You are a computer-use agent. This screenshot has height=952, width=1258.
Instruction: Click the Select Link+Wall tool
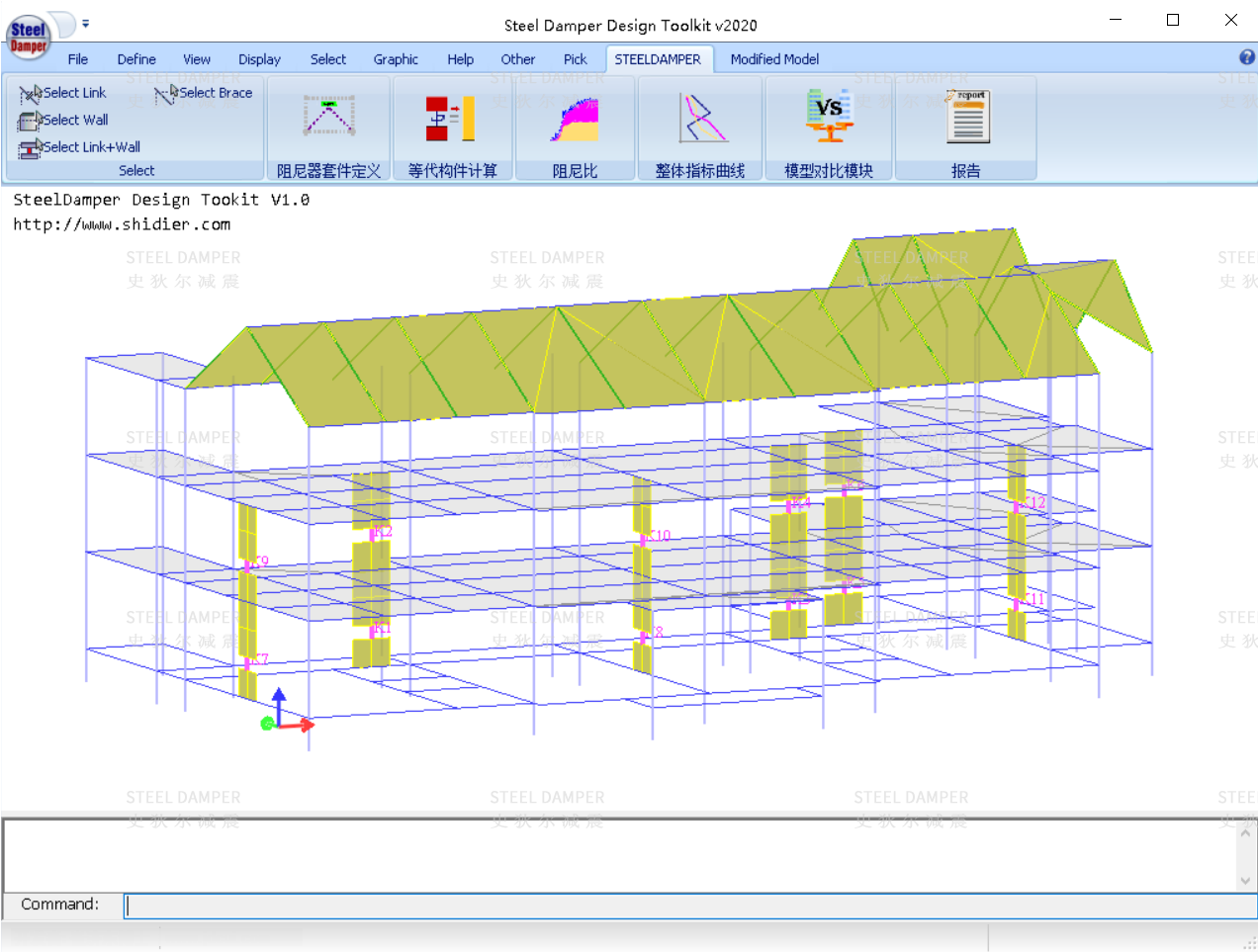(79, 147)
